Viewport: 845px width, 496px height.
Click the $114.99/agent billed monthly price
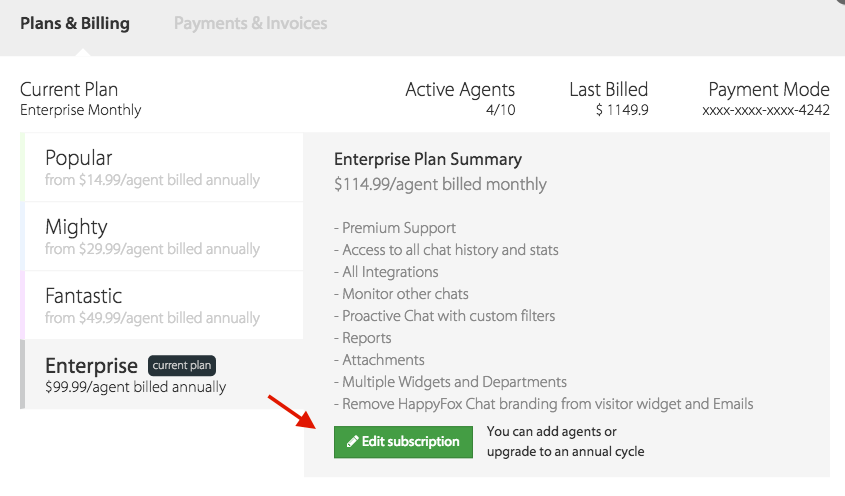click(440, 184)
